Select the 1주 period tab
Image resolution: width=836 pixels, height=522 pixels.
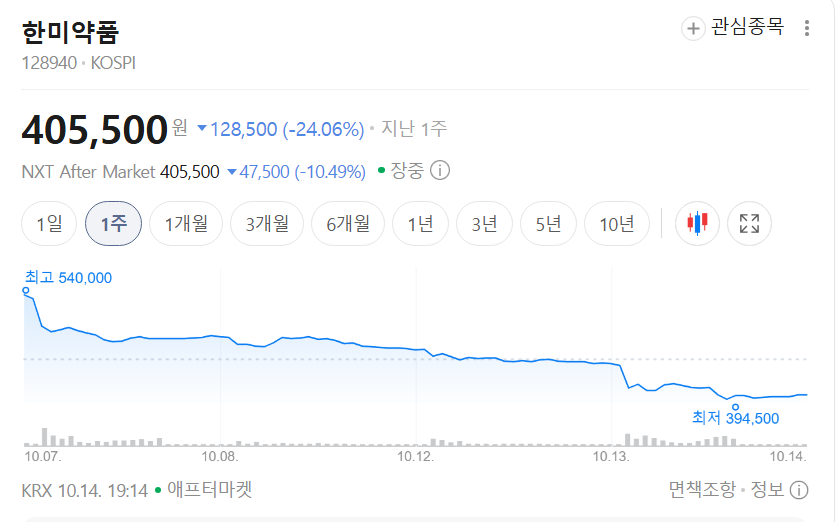(x=114, y=223)
